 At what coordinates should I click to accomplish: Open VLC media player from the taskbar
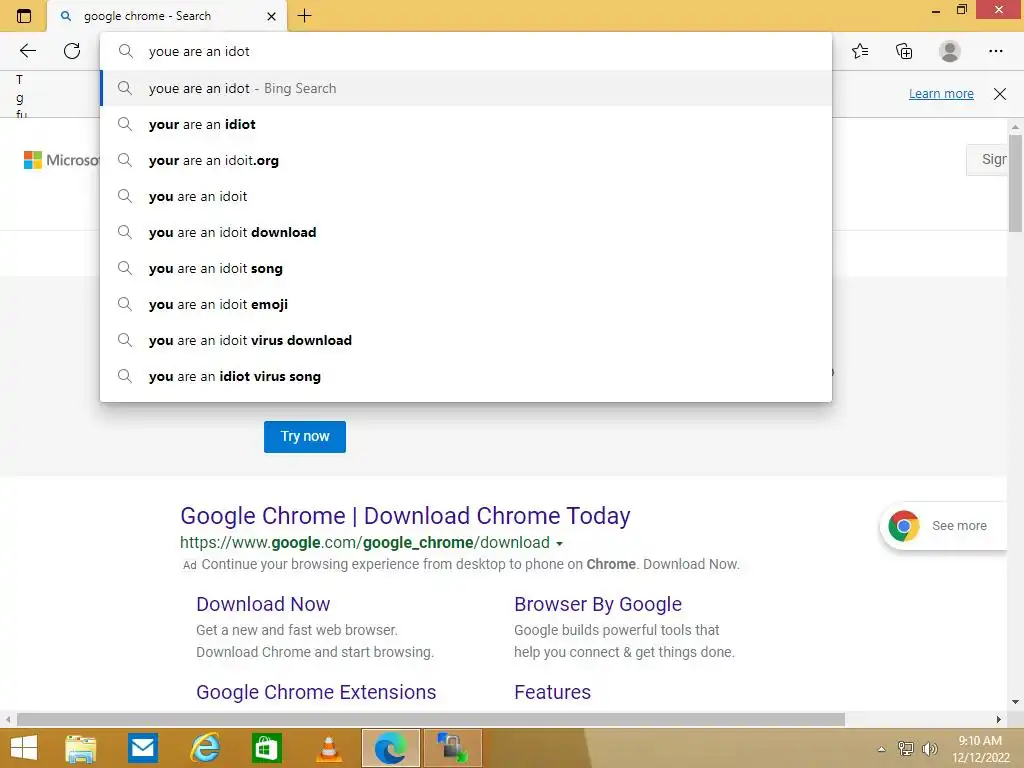pyautogui.click(x=328, y=748)
